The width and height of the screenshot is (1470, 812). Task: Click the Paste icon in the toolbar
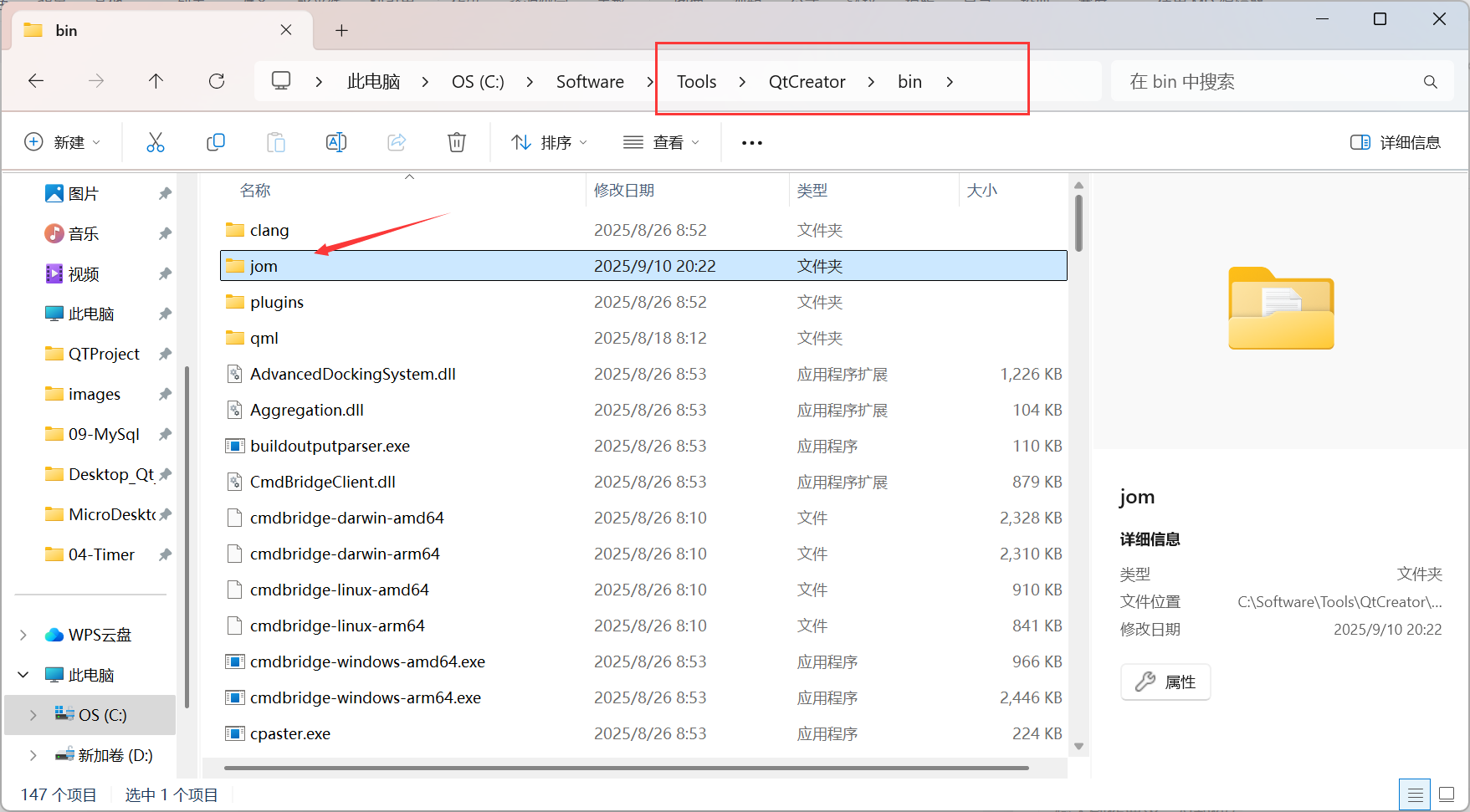coord(276,141)
